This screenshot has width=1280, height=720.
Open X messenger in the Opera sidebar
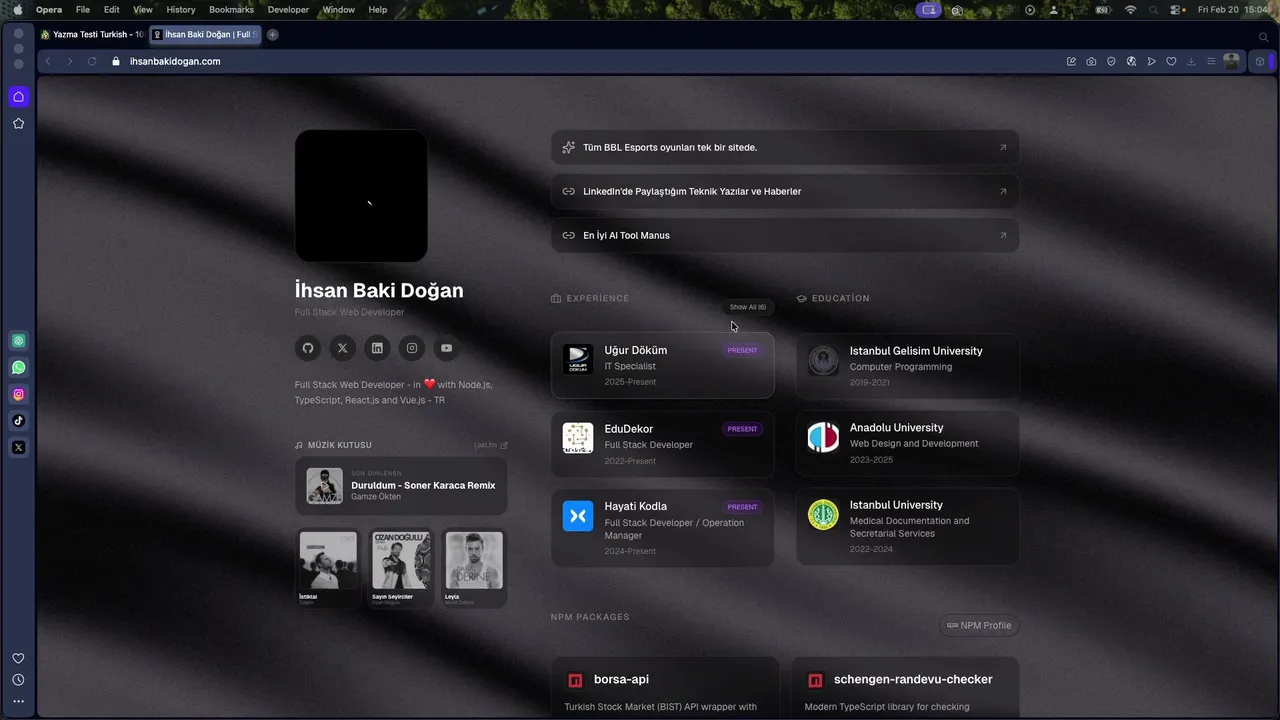pos(18,448)
